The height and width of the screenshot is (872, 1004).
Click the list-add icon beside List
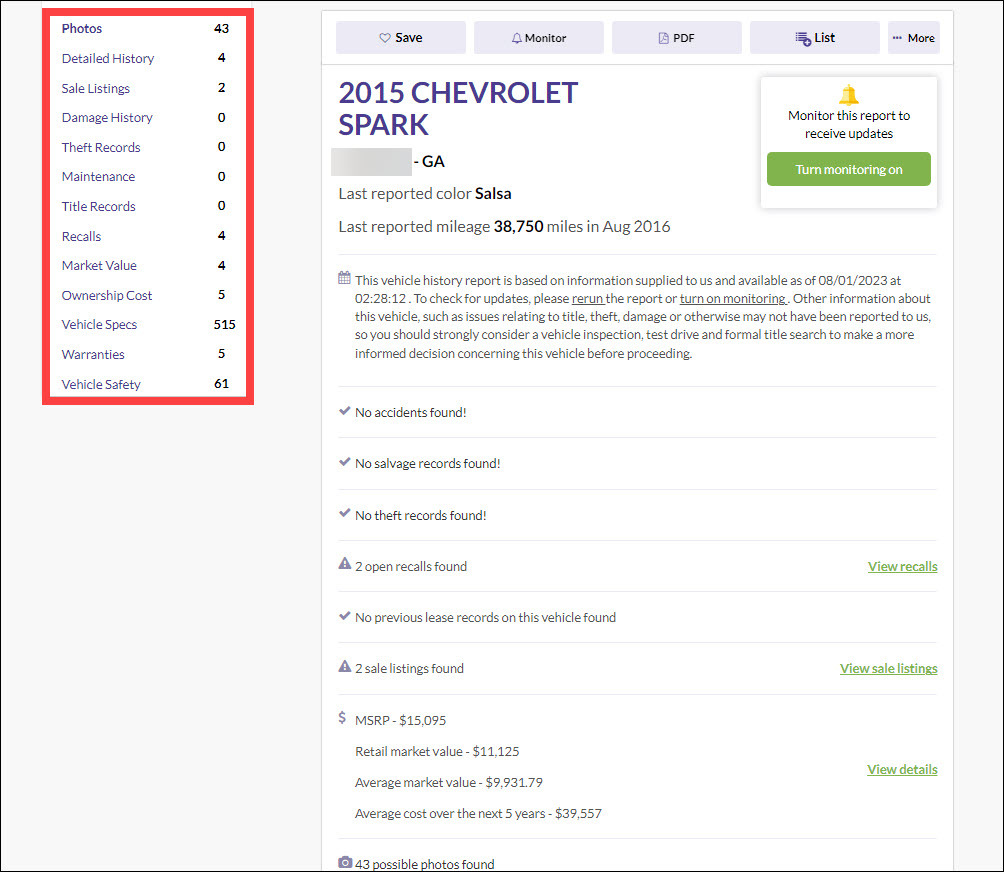click(x=803, y=38)
